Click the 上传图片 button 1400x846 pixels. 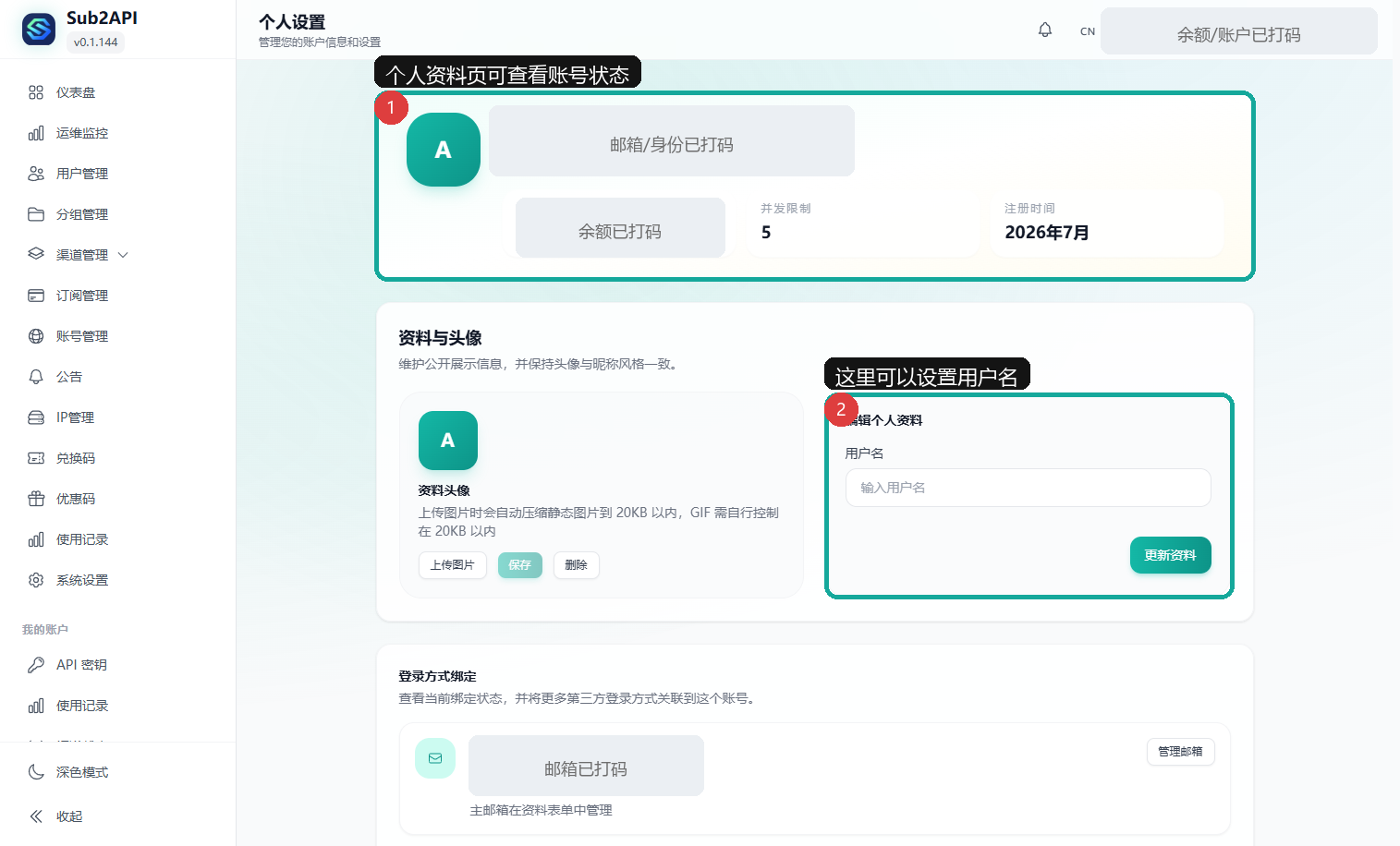453,565
